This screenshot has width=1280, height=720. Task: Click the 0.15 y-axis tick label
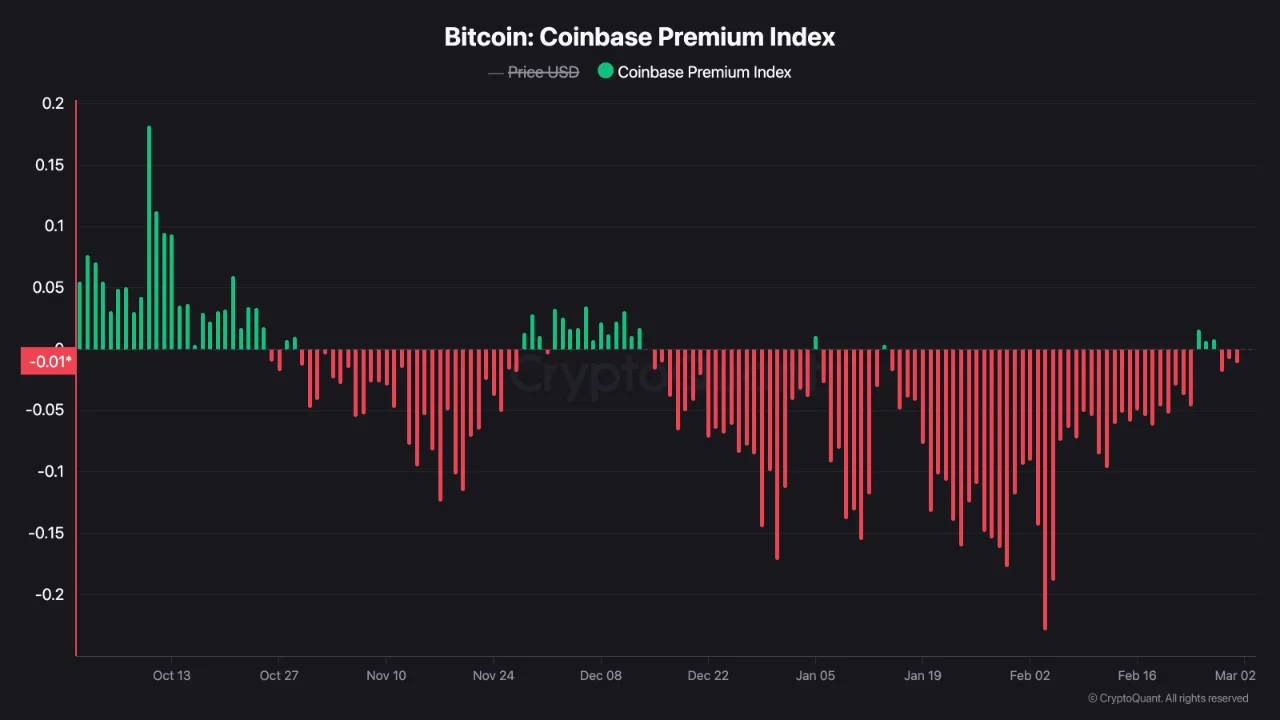point(49,165)
